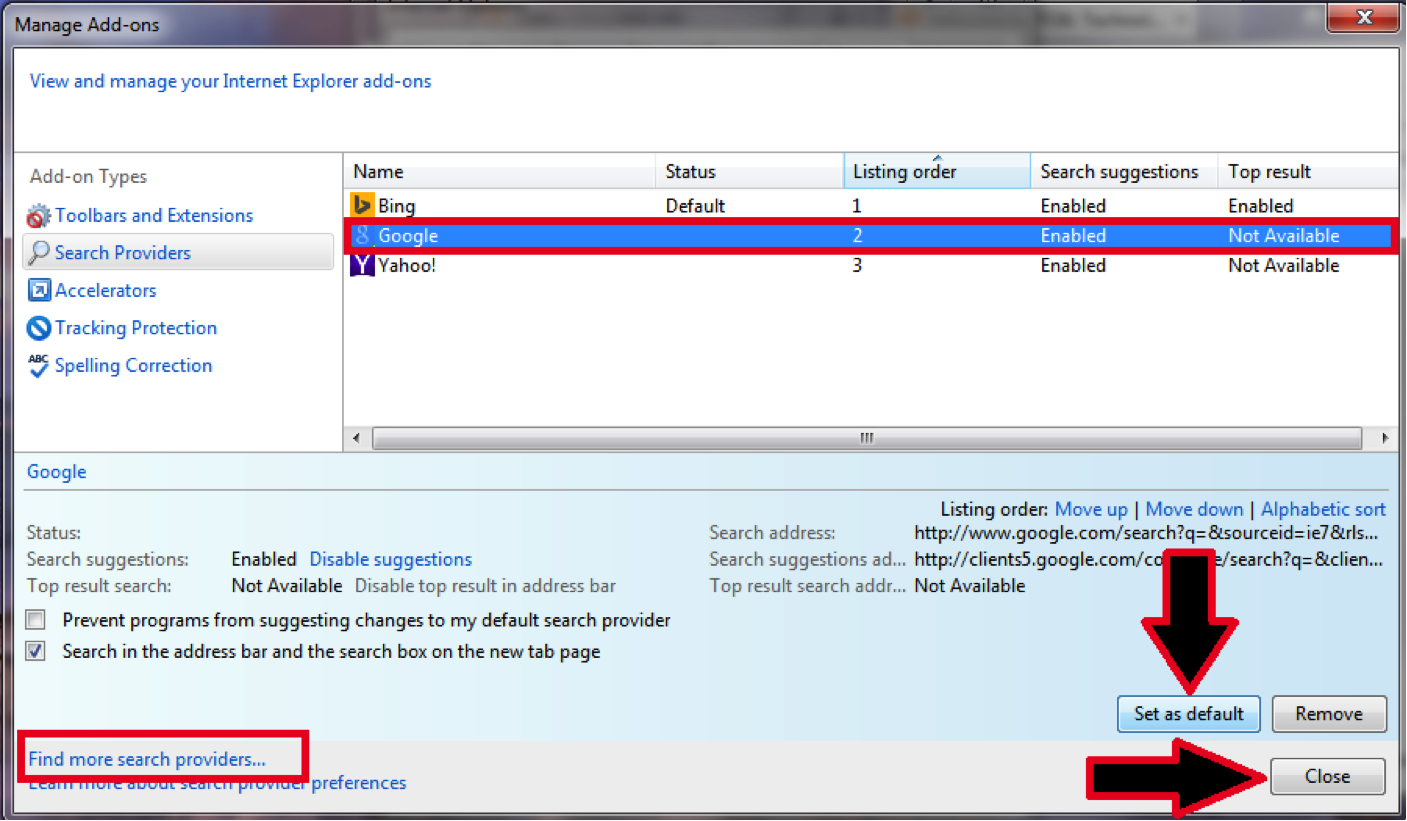Click Set as default button

pos(1189,714)
